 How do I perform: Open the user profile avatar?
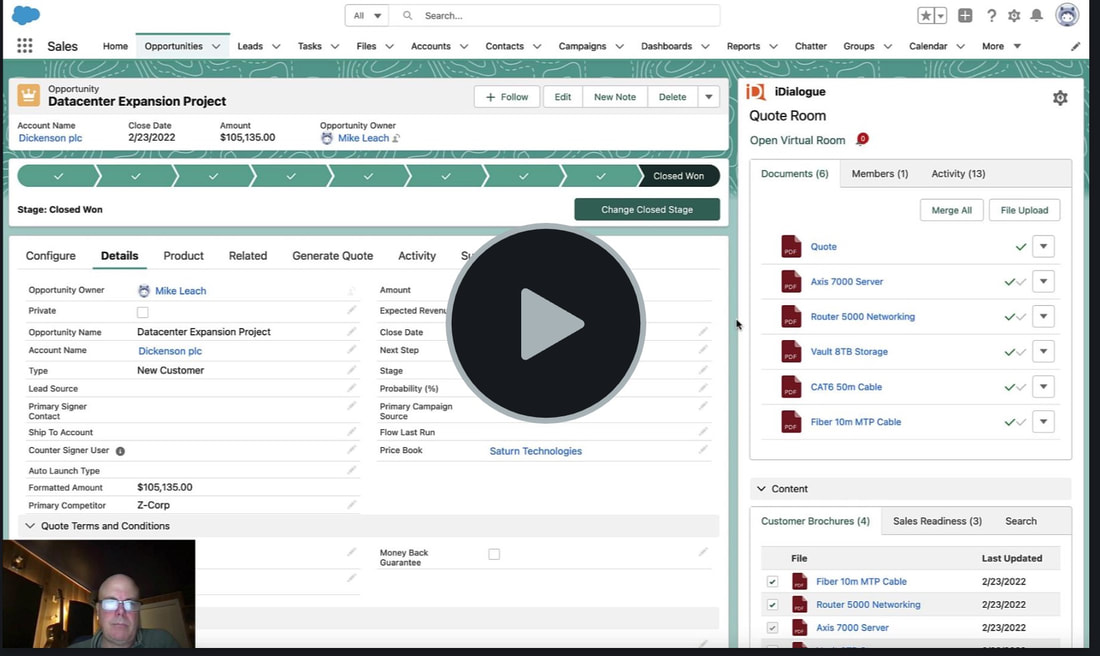tap(1067, 15)
